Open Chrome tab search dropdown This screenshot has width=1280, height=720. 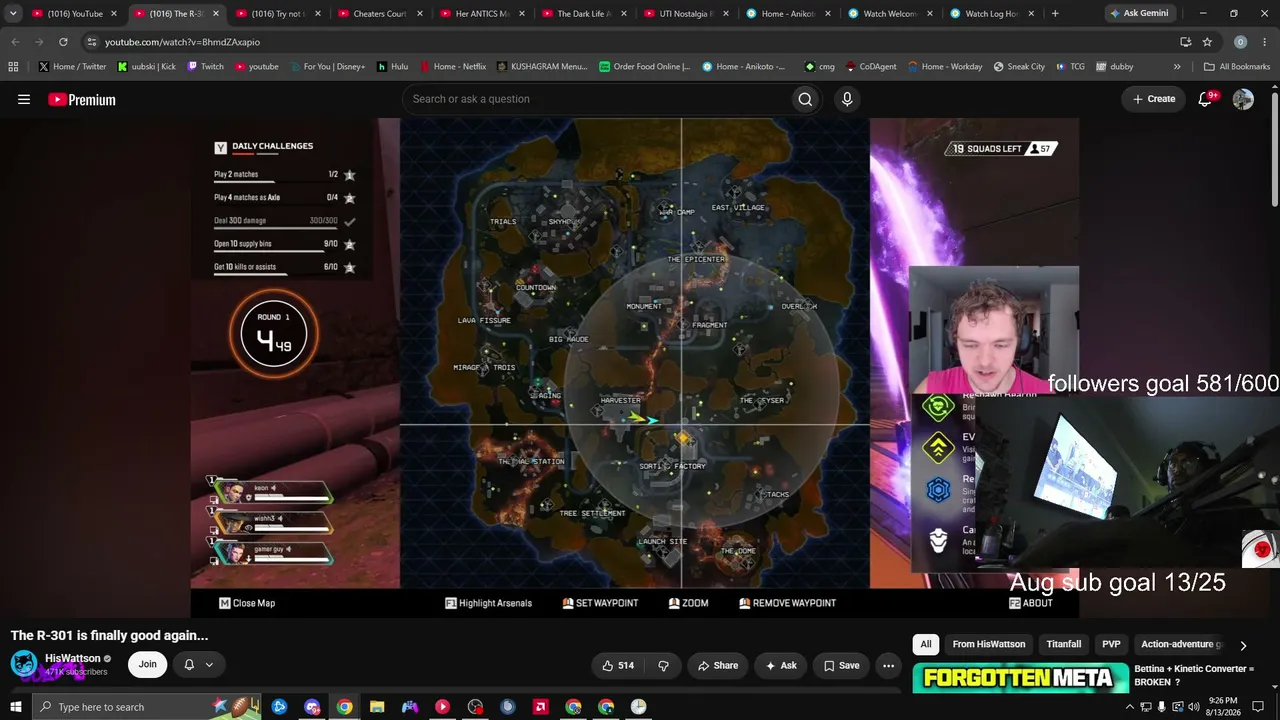13,14
